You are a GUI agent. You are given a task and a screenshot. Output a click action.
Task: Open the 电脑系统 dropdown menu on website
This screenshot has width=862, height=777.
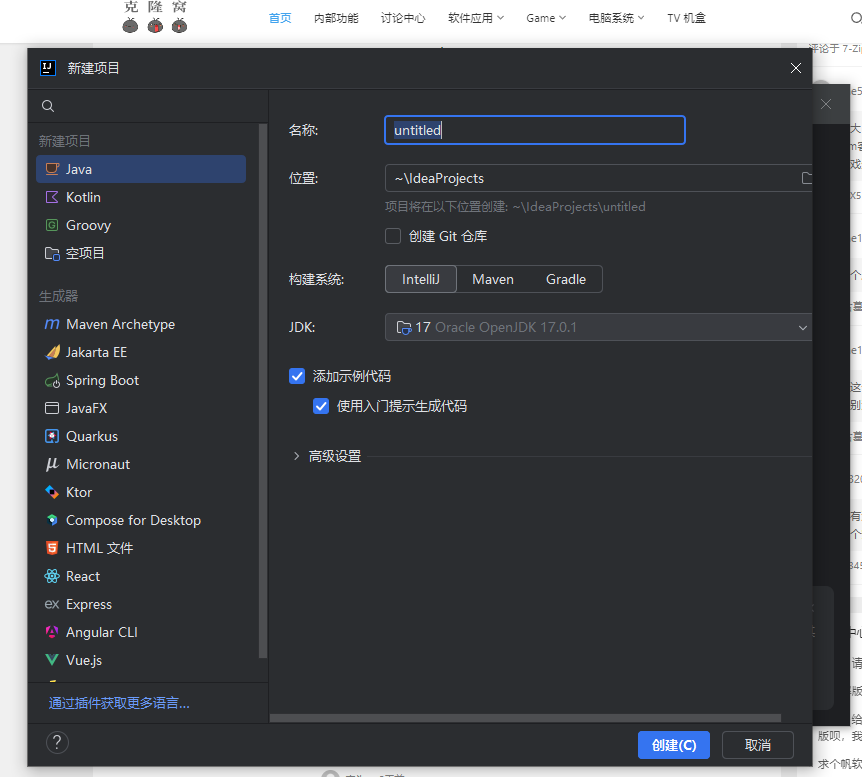[616, 18]
